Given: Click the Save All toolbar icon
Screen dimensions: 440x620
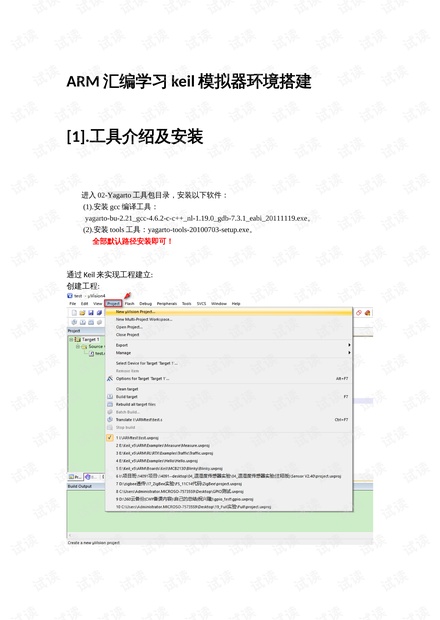Looking at the screenshot, I should pyautogui.click(x=99, y=313).
